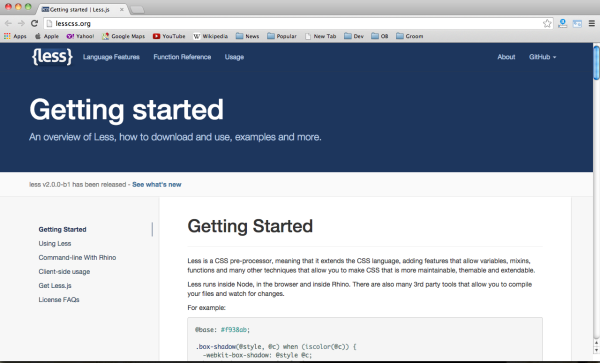
Task: Click the 'For example:' text
Action: (x=207, y=308)
